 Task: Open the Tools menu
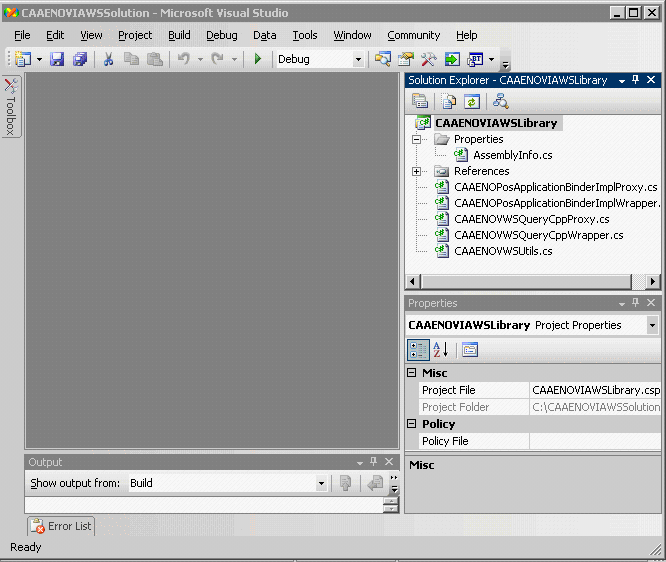pos(305,35)
